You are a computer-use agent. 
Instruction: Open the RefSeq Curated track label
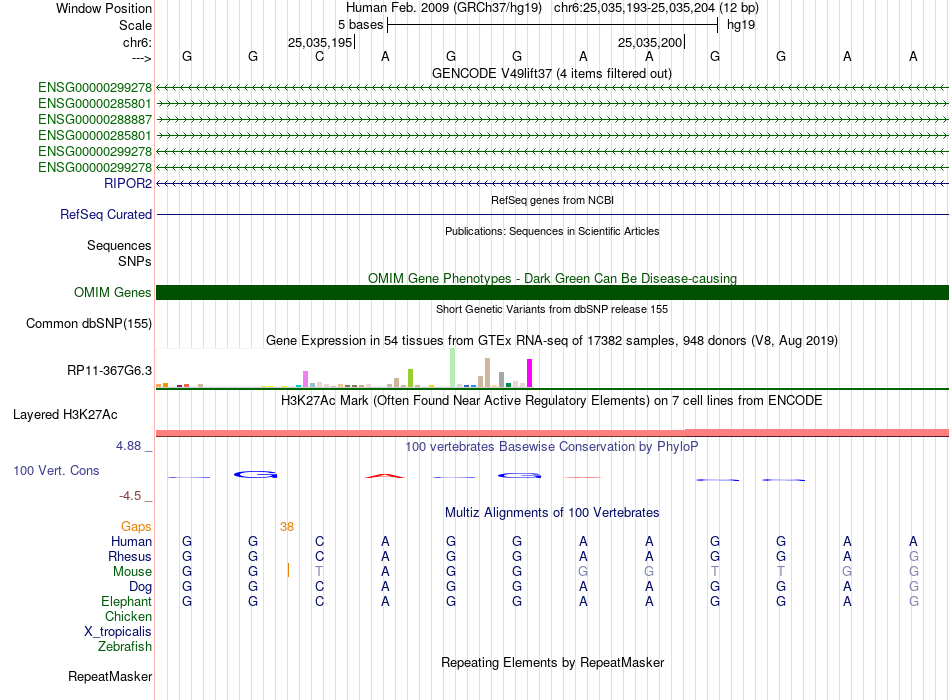coord(106,215)
